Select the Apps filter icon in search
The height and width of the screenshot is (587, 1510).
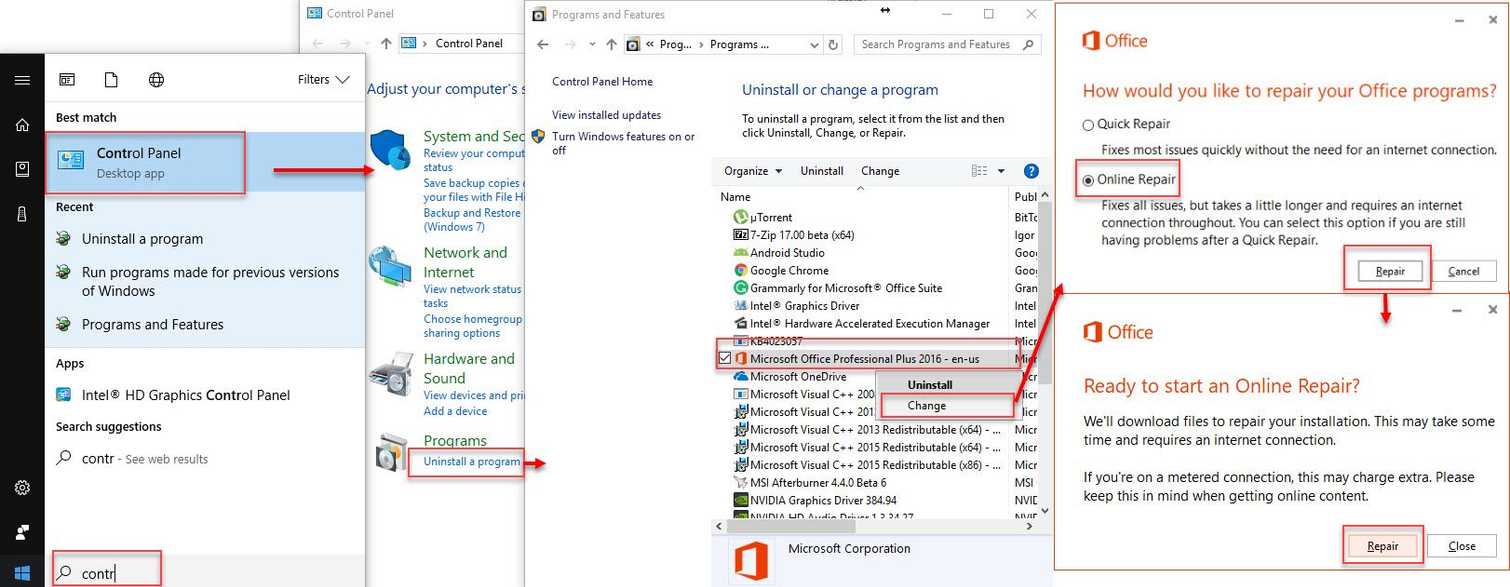[x=66, y=79]
